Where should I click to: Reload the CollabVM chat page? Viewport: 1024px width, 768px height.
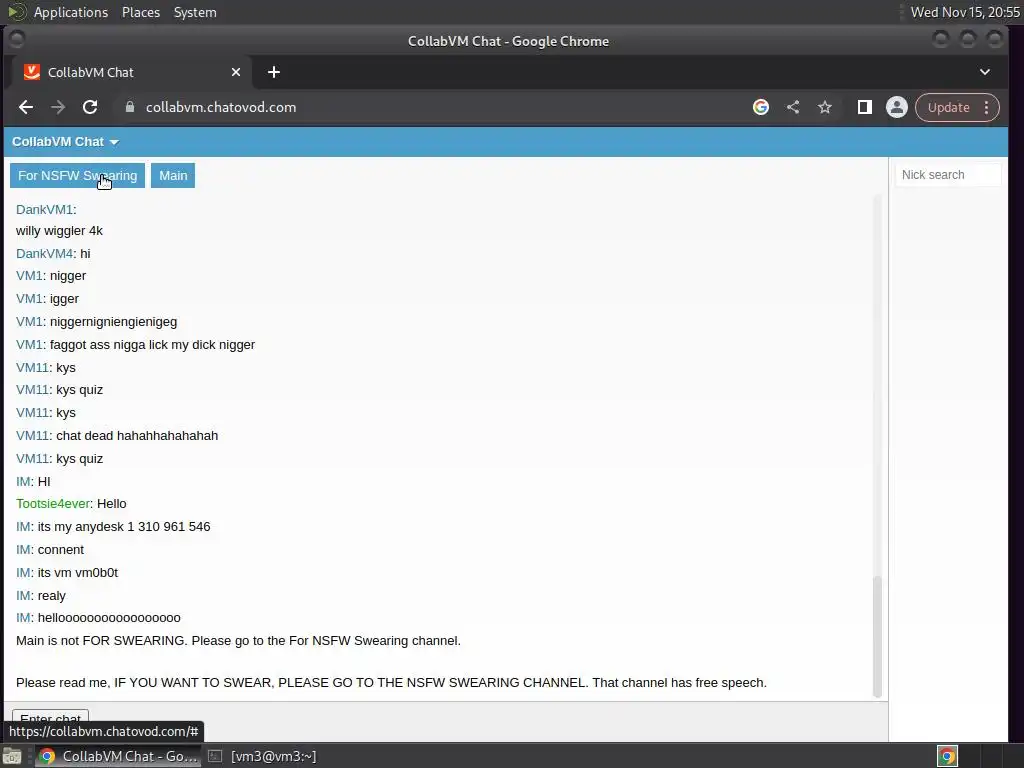point(90,107)
